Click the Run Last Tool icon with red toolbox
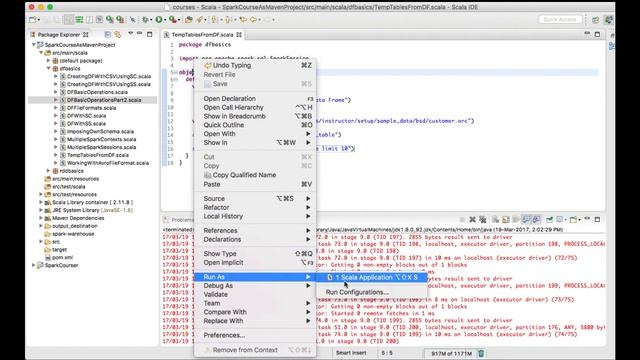The width and height of the screenshot is (640, 360). (173, 20)
